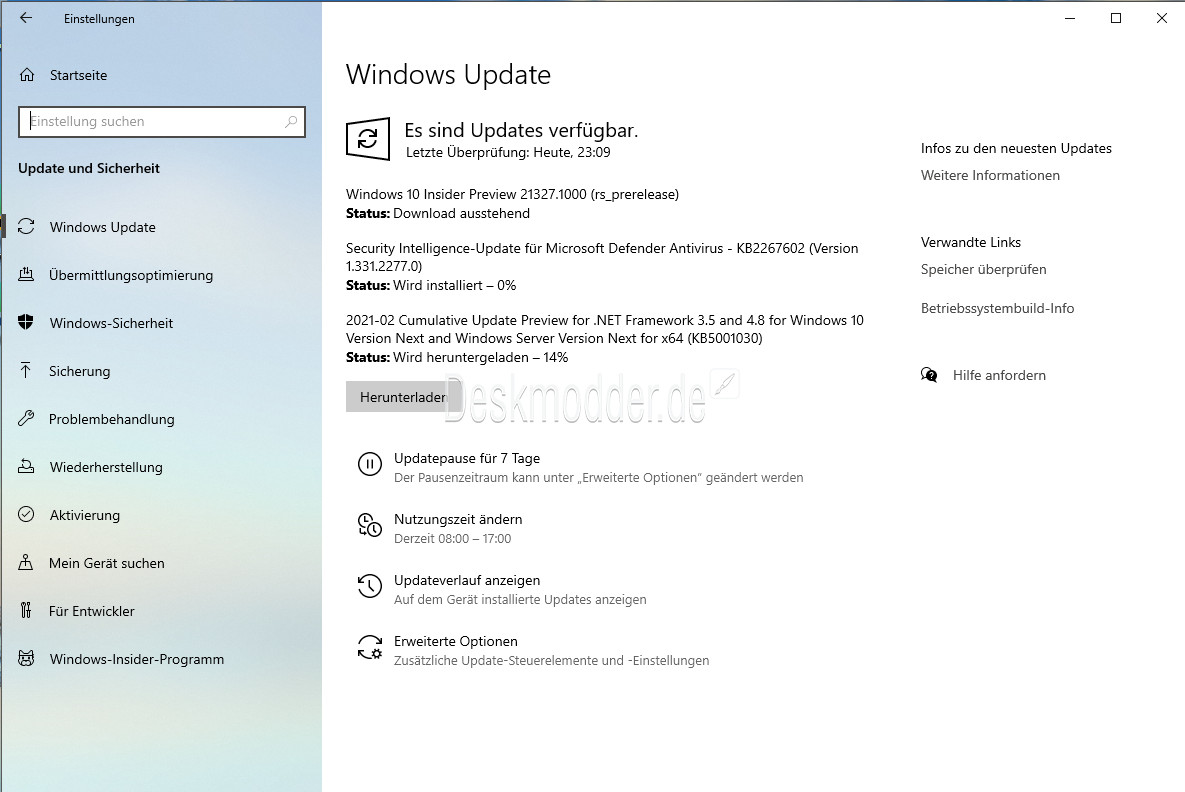
Task: Click the Herunterladen button
Action: tap(404, 397)
